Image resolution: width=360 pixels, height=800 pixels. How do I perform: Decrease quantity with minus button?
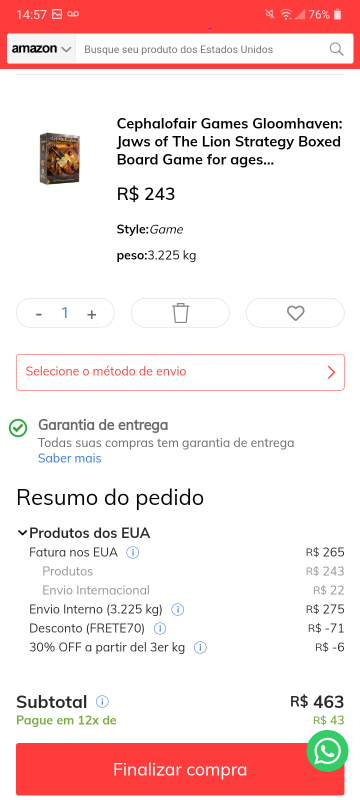(x=39, y=314)
